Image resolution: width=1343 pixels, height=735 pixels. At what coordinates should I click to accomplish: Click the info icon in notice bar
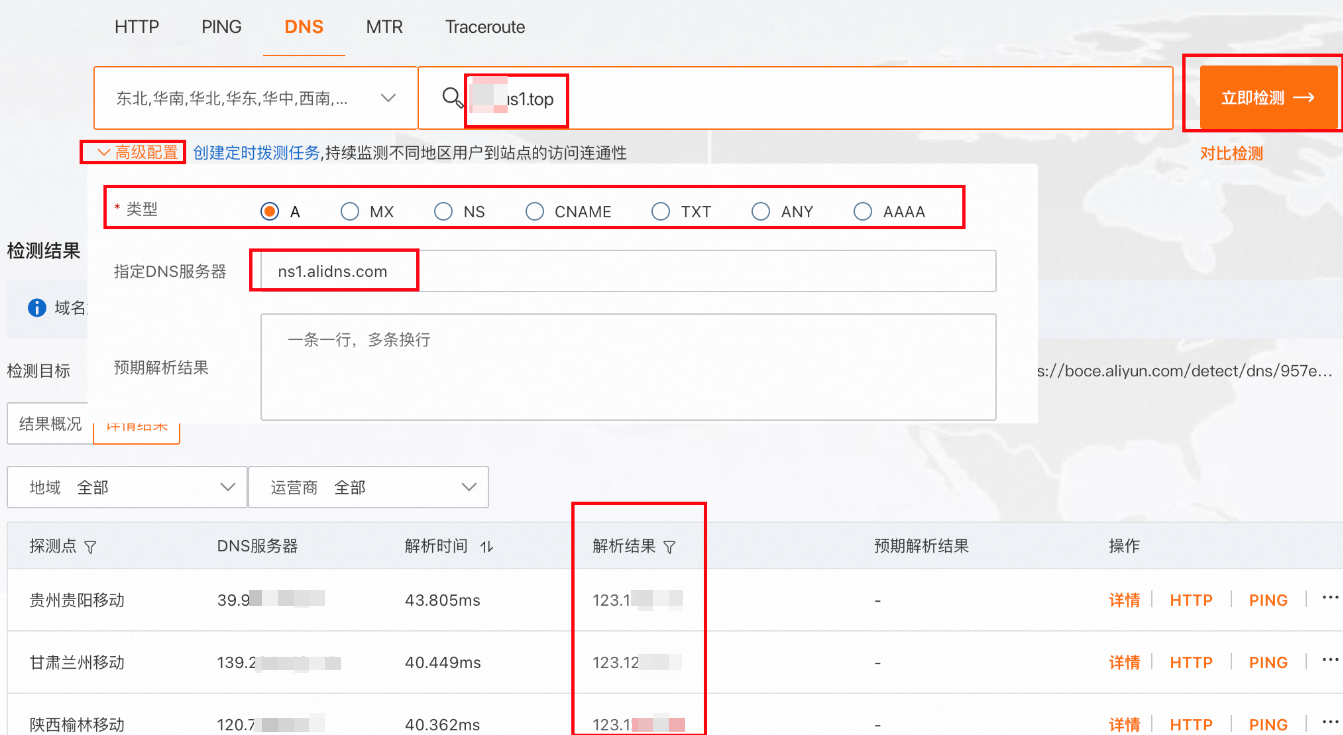point(37,307)
